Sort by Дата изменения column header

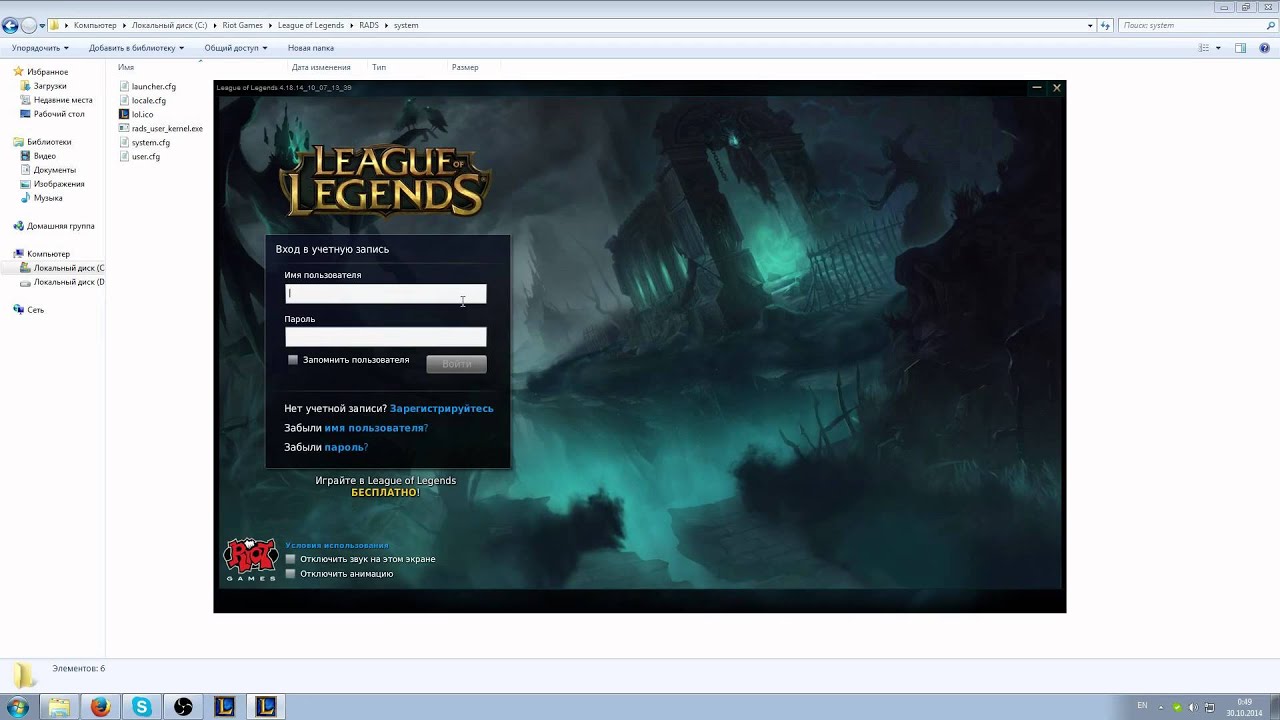pyautogui.click(x=321, y=67)
